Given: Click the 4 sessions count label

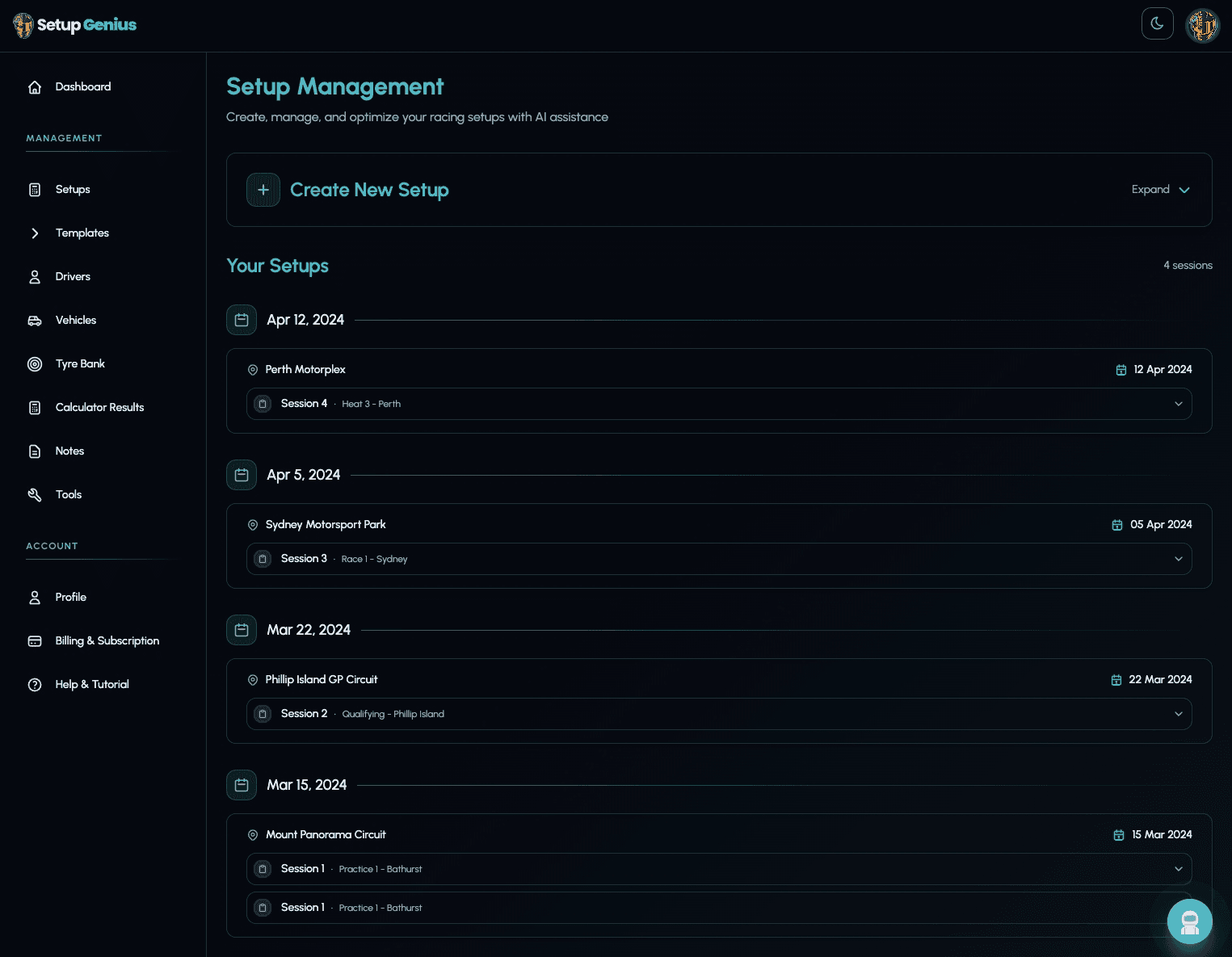Looking at the screenshot, I should 1188,266.
